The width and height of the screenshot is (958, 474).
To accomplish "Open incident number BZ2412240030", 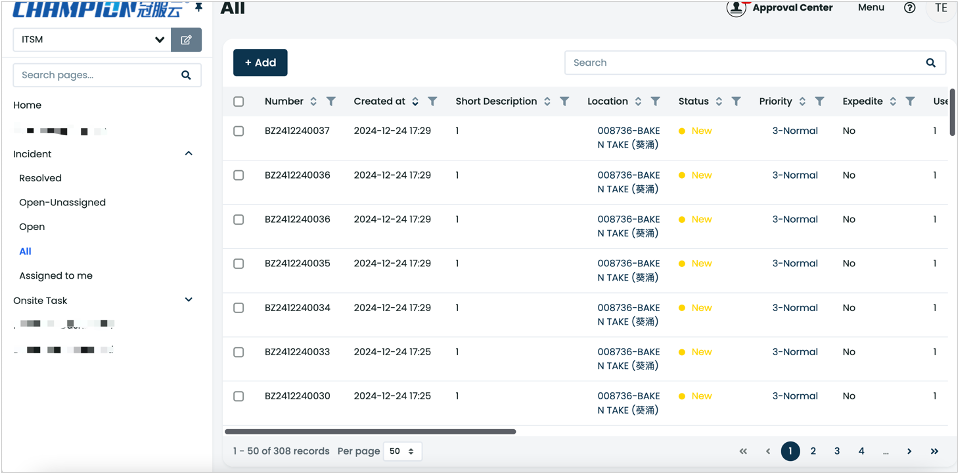I will (298, 396).
